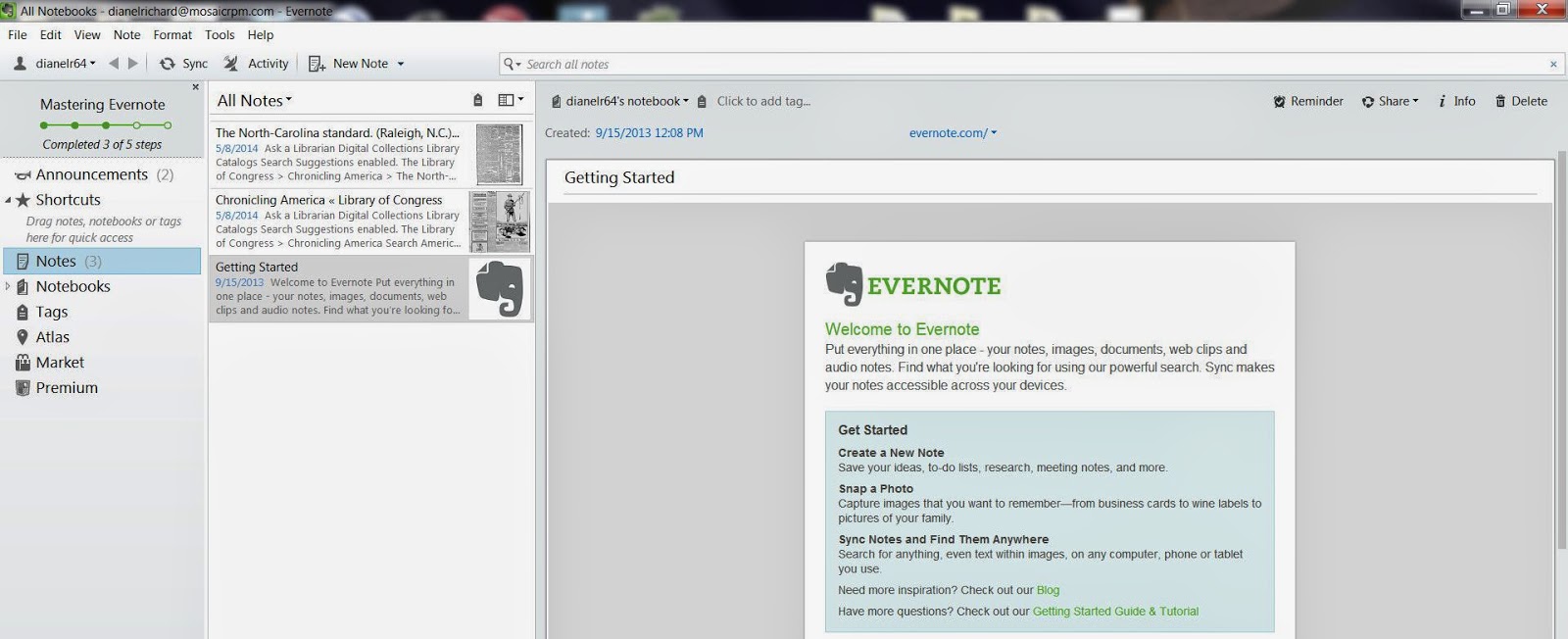Select The North-Carolina standard note
Viewport: 1568px width, 639px height.
(x=371, y=155)
